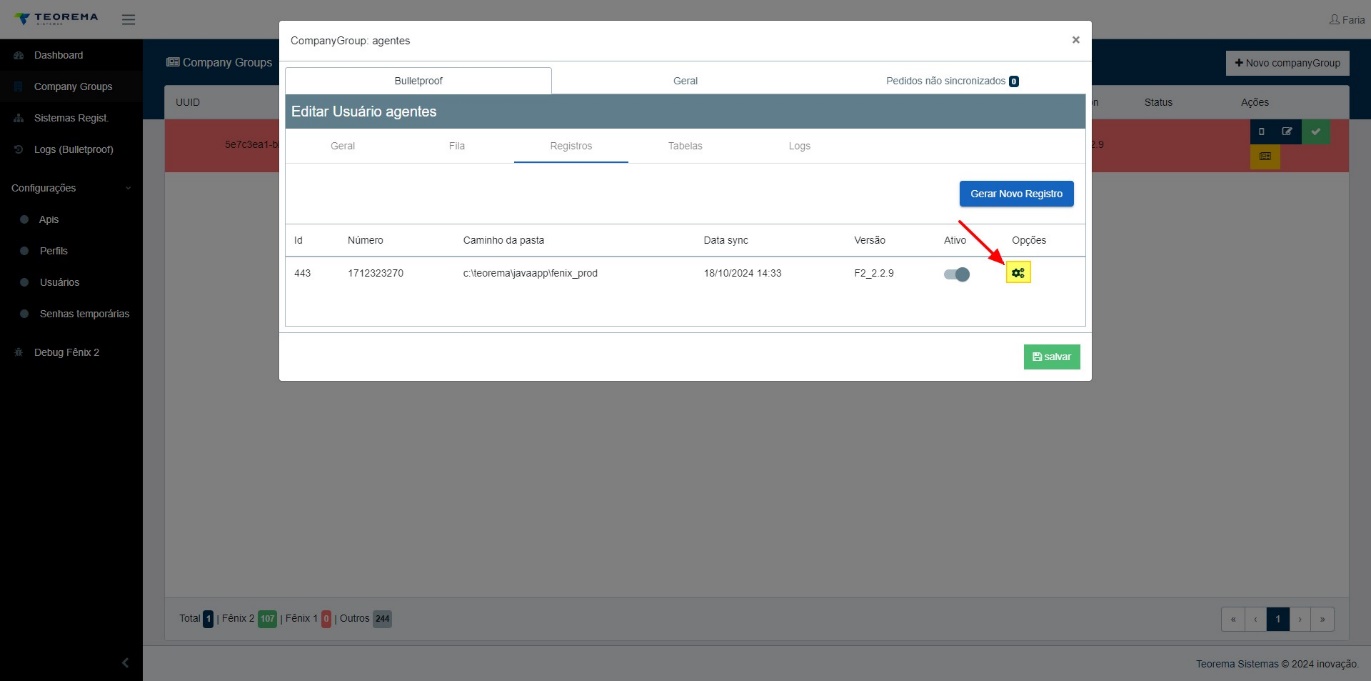The image size is (1371, 681).
Task: Go to next page pagination button
Action: 1300,619
